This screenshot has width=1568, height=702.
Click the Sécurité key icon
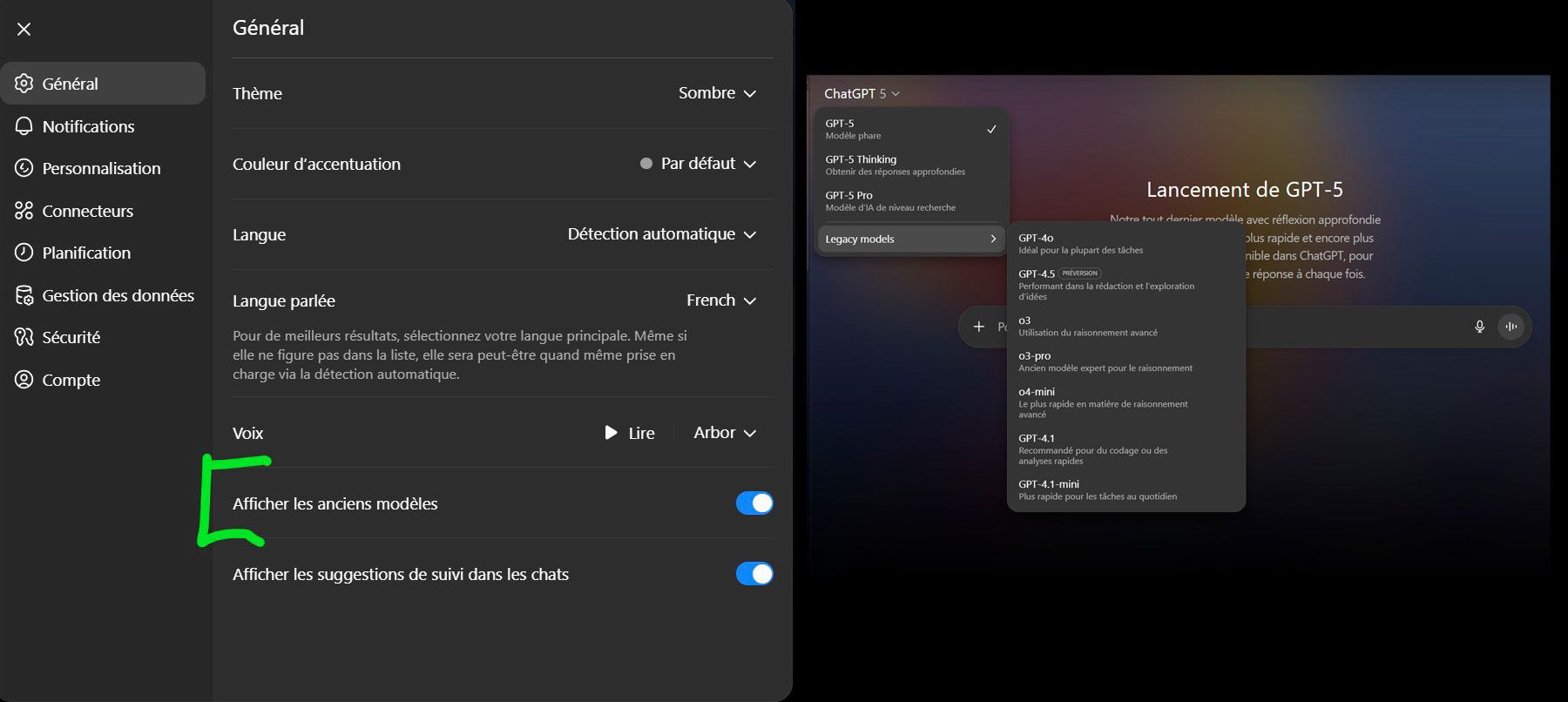click(24, 337)
